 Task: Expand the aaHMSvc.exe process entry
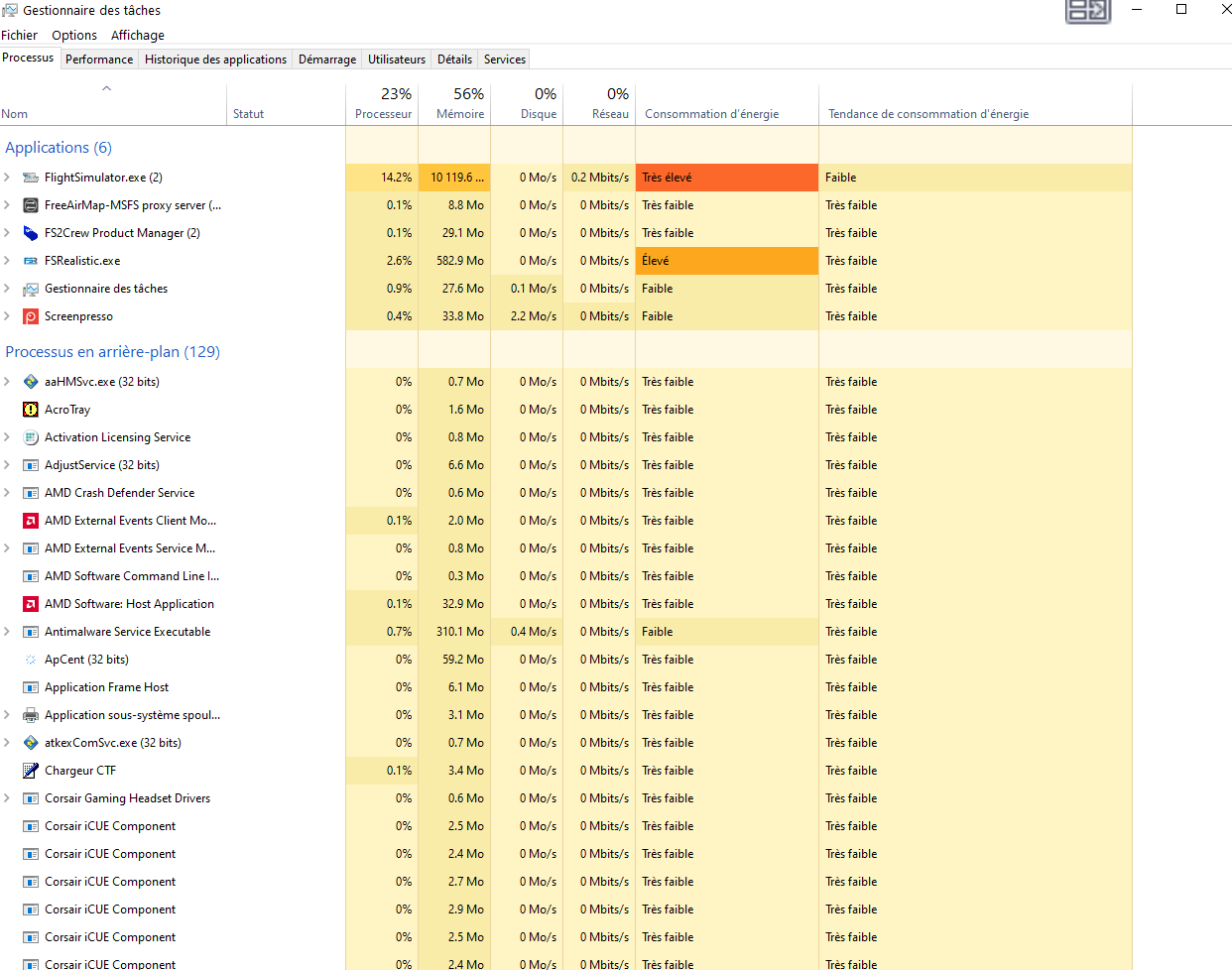(7, 382)
